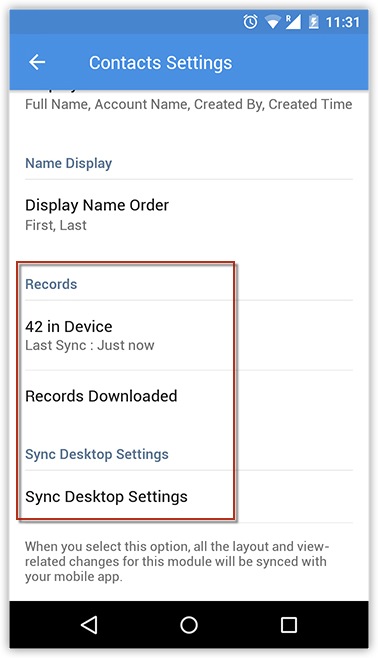This screenshot has width=378, height=658.
Task: Select the 42 in Device records entry
Action: click(189, 335)
